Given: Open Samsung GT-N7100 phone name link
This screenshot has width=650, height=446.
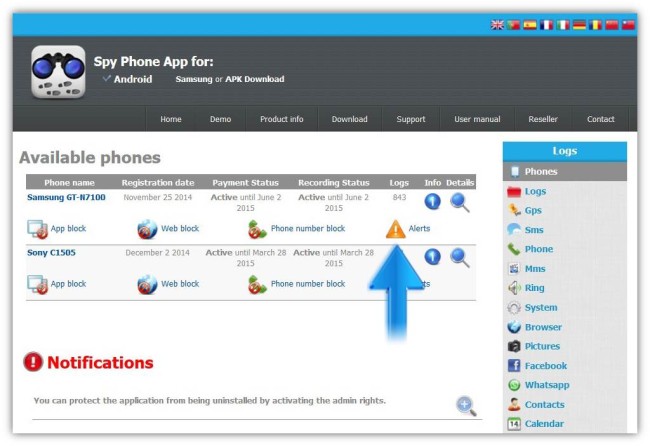Looking at the screenshot, I should pos(66,197).
